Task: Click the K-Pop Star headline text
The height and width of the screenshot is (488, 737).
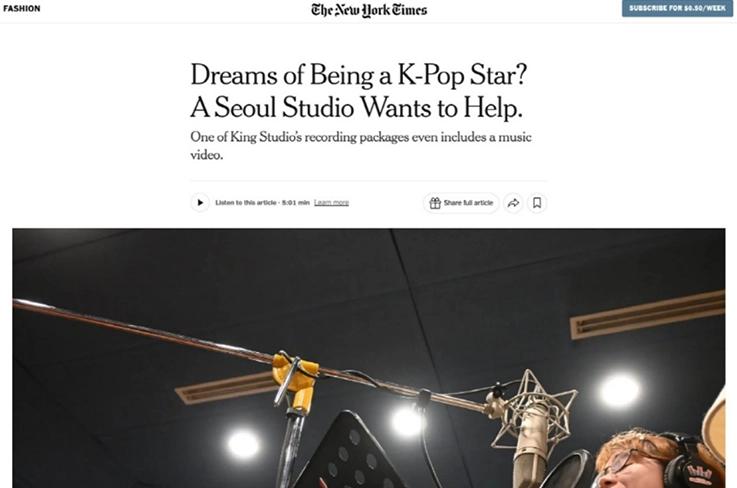Action: pos(463,75)
